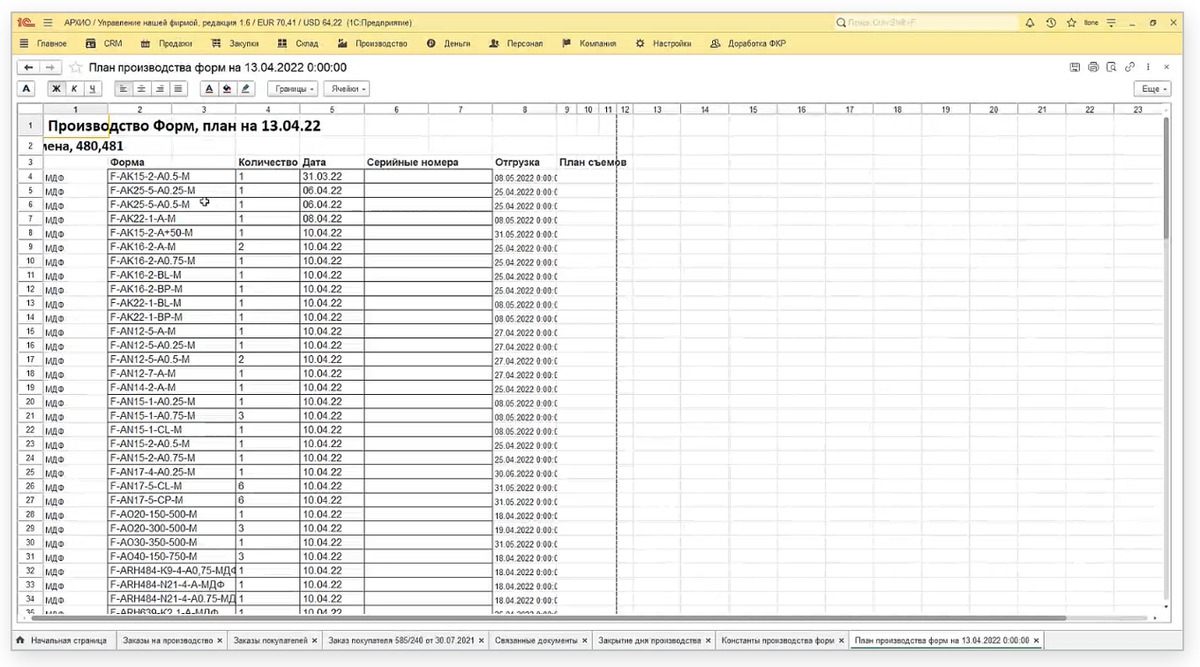Pick the background fill color

click(x=228, y=89)
